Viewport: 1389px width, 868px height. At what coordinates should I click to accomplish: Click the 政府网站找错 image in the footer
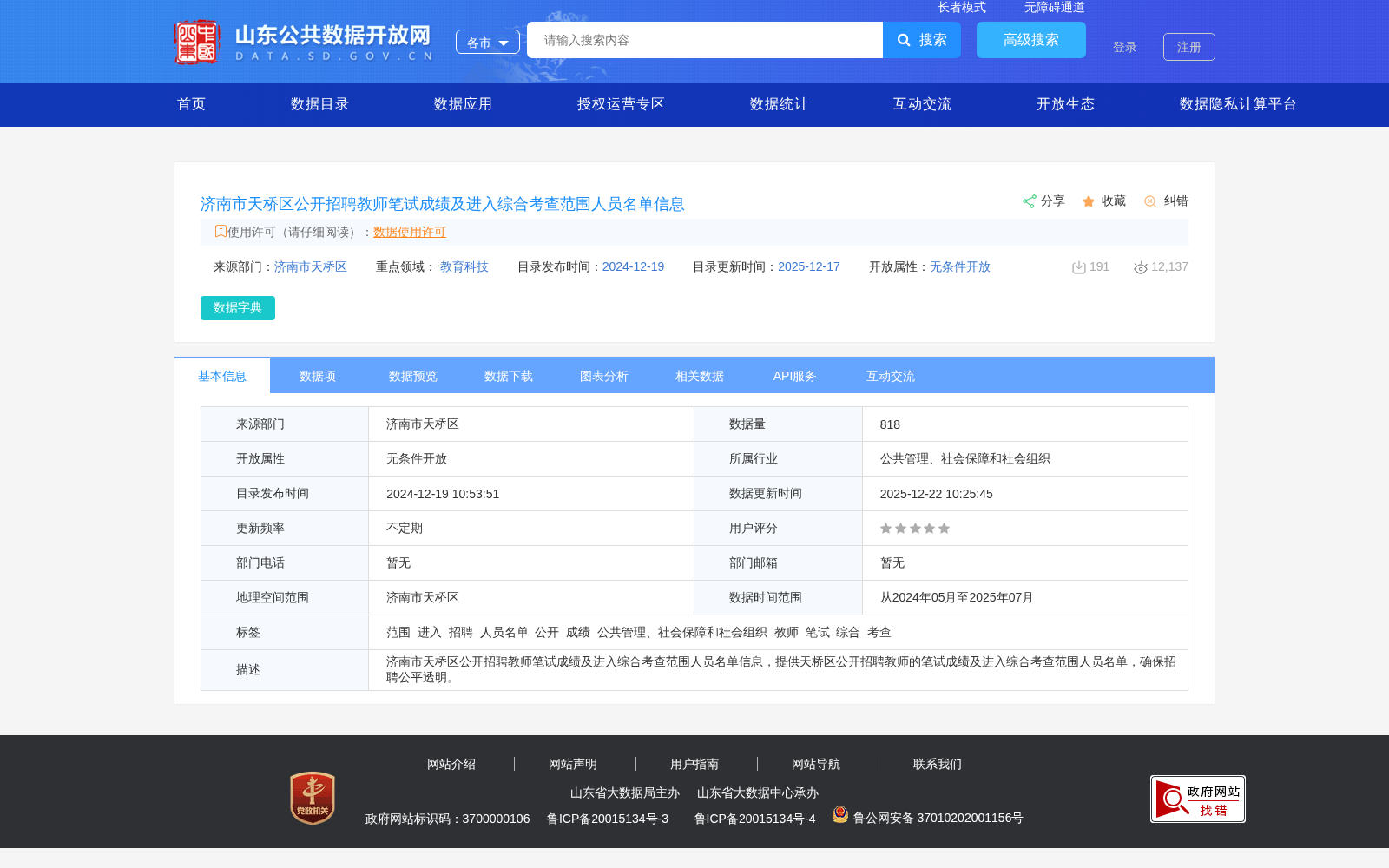click(1198, 799)
